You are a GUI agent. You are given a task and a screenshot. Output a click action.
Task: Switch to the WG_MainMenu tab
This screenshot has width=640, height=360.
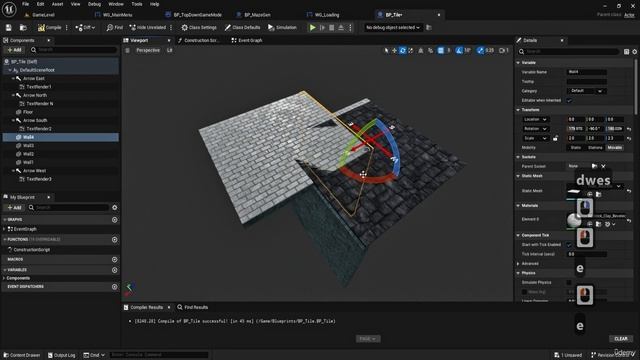pos(118,15)
